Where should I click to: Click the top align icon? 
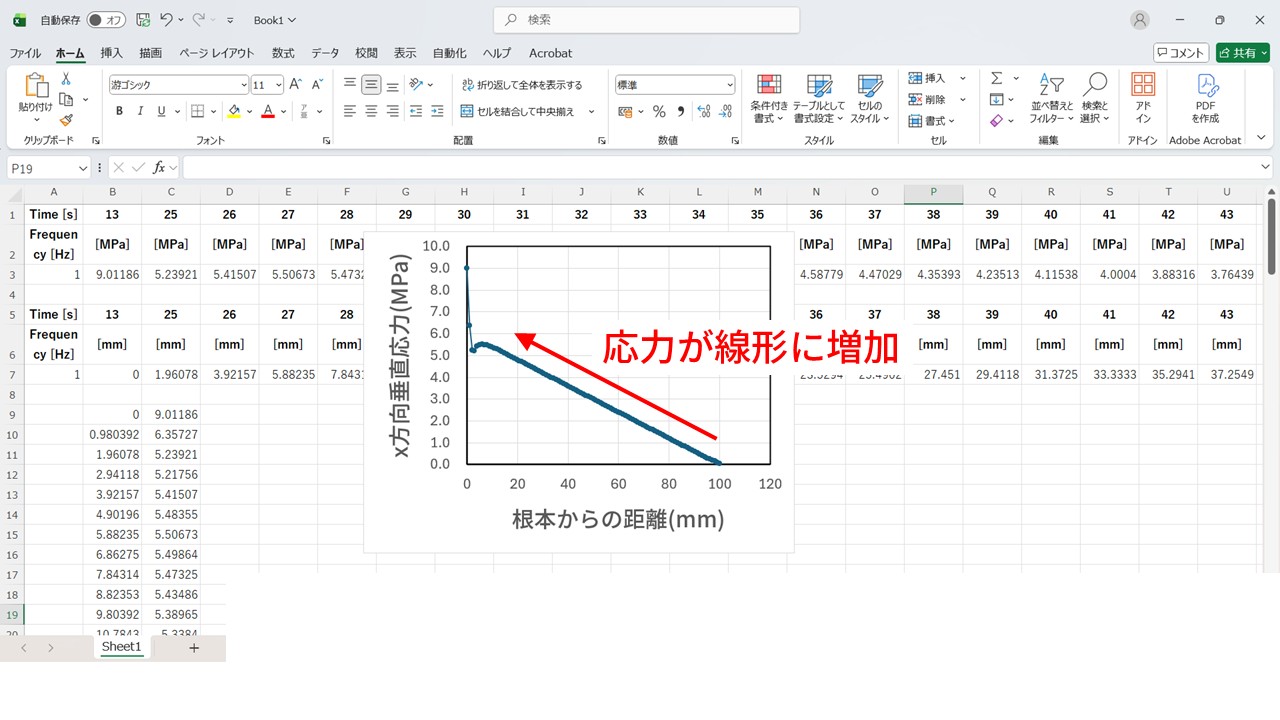pos(349,85)
